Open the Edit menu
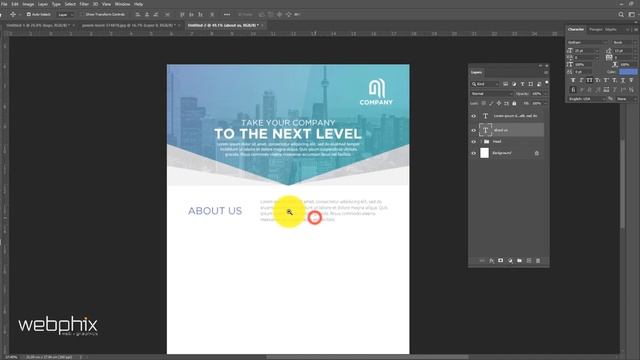 15,4
